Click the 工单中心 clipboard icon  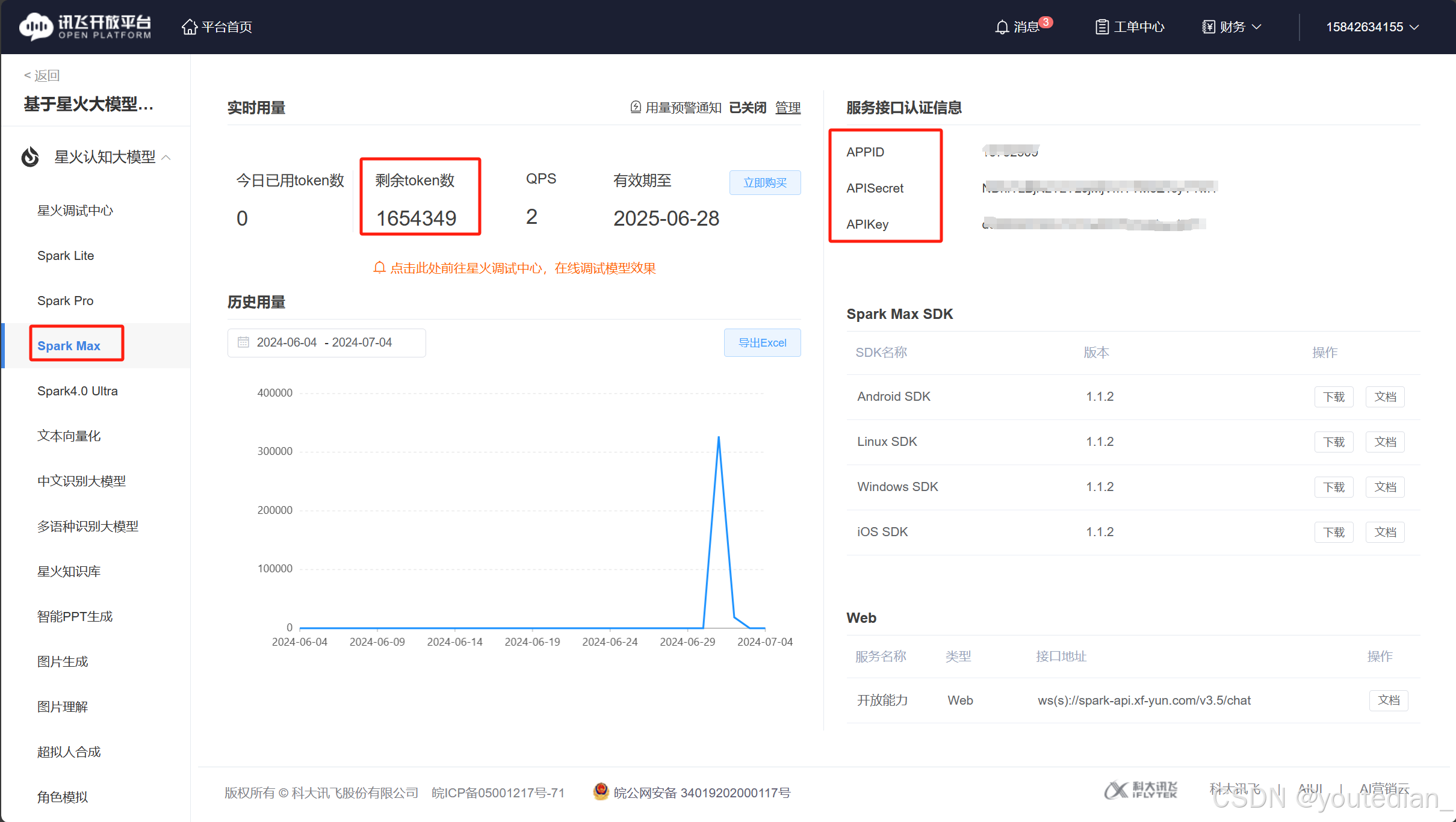click(1101, 26)
